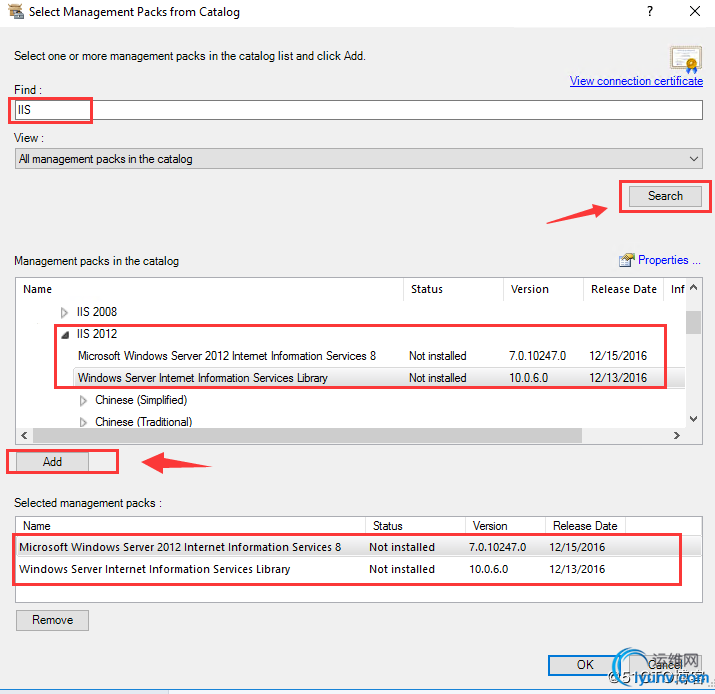Open help with the question mark button

(650, 11)
